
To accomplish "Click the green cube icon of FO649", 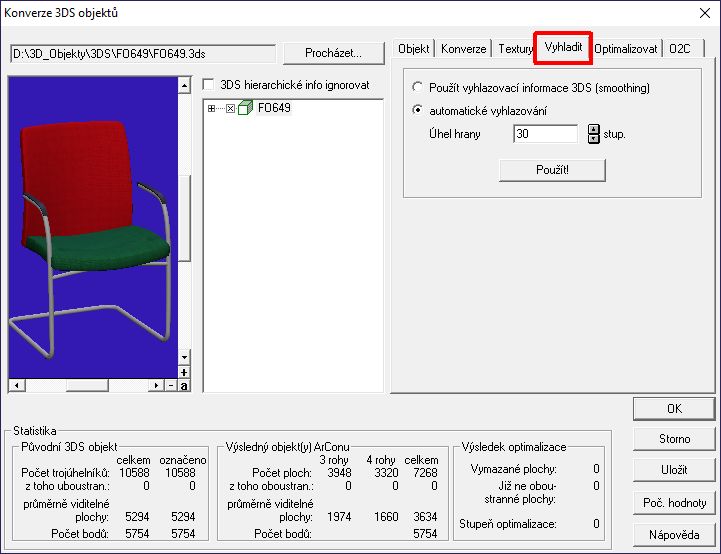I will (x=246, y=108).
